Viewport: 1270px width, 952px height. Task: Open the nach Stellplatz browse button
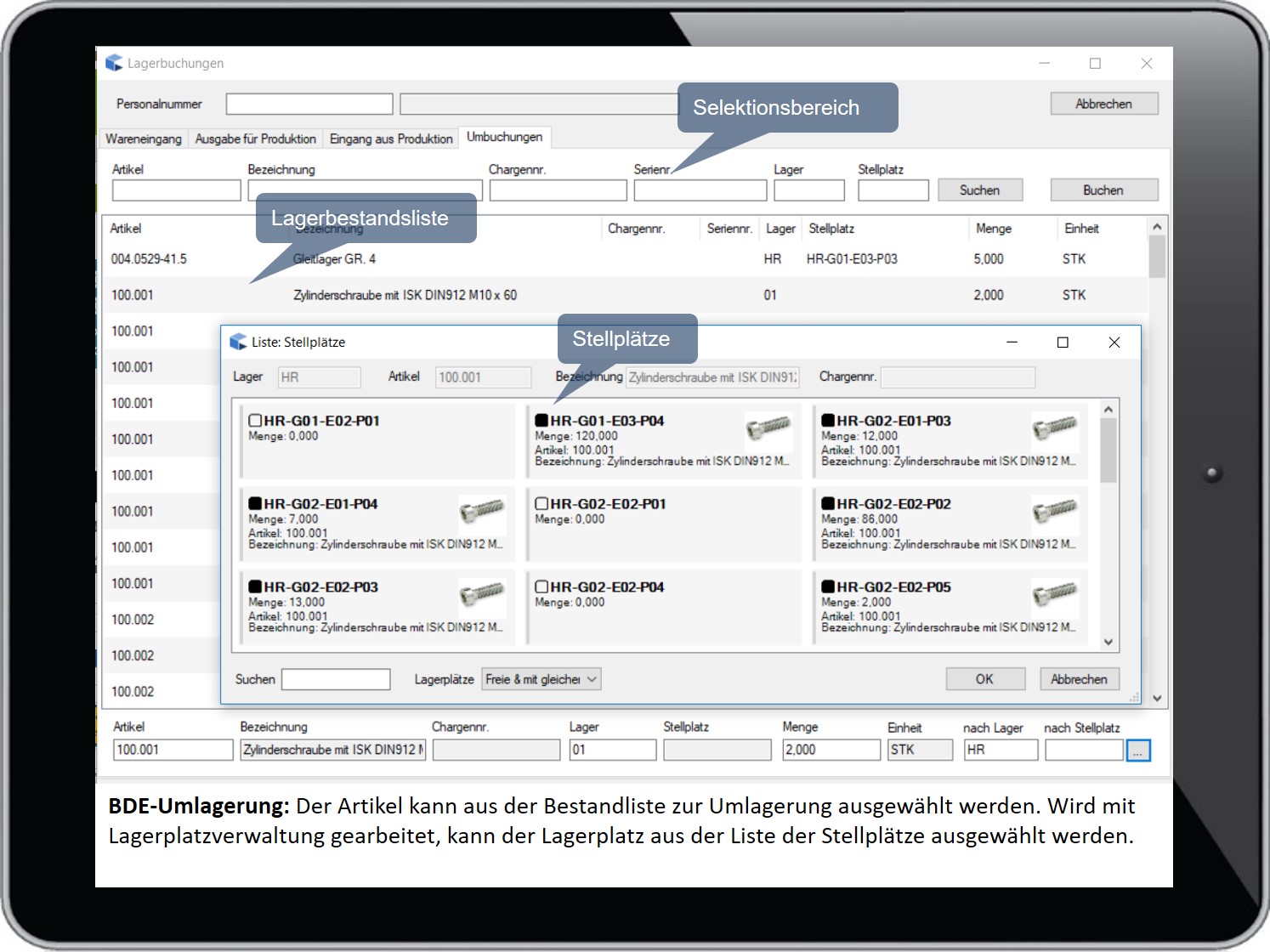tap(1138, 751)
